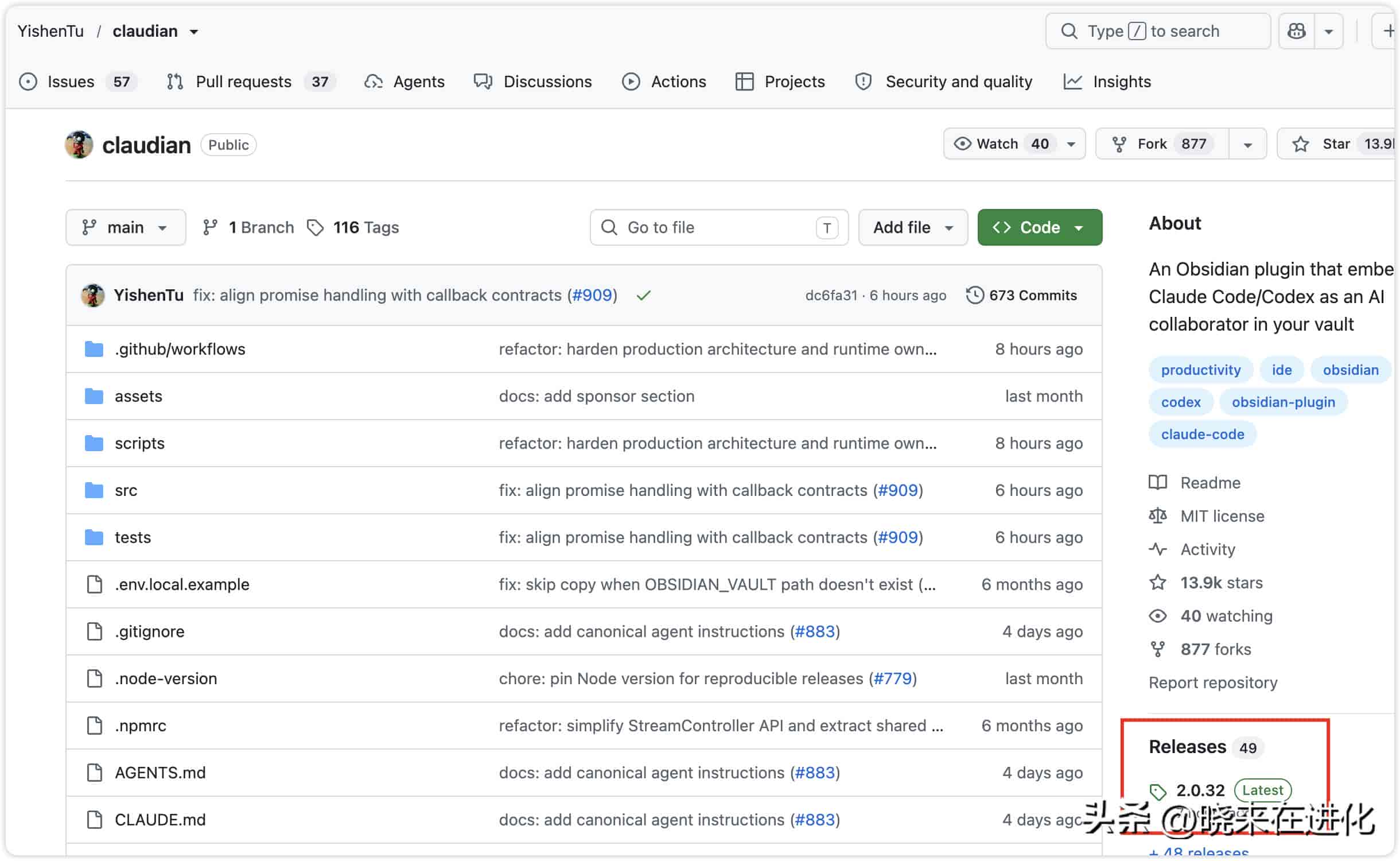
Task: Expand the Add file menu
Action: (912, 227)
